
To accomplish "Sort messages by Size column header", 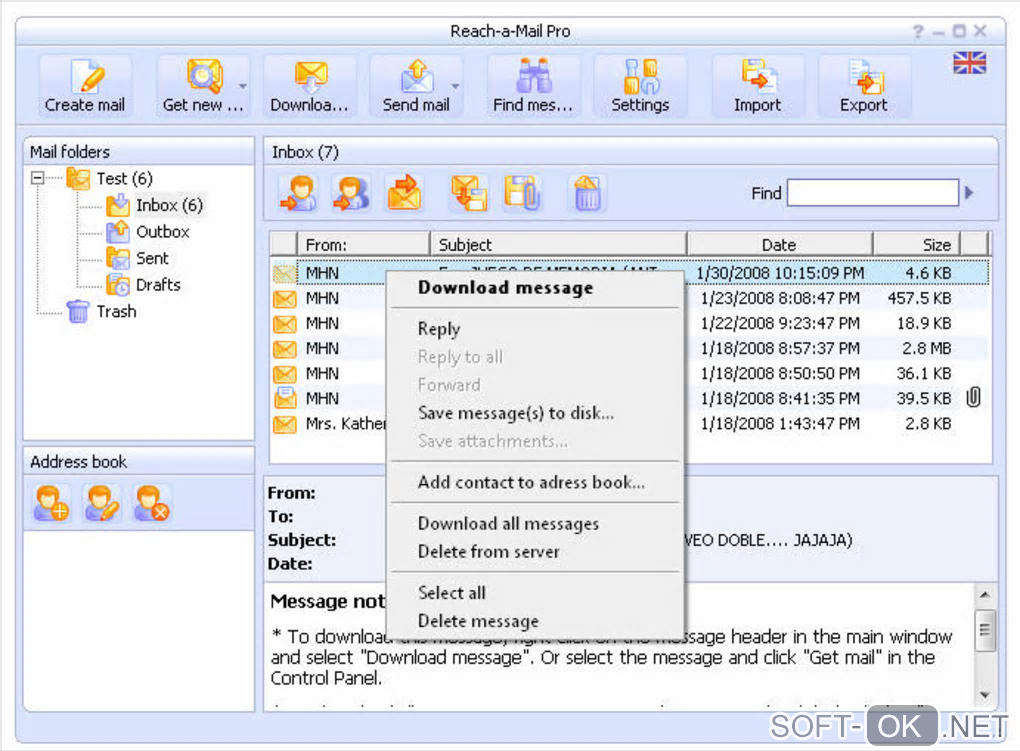I will (x=917, y=245).
